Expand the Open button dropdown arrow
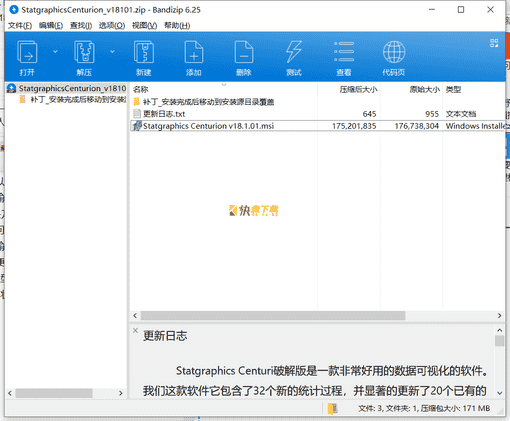The image size is (510, 421). coord(55,51)
